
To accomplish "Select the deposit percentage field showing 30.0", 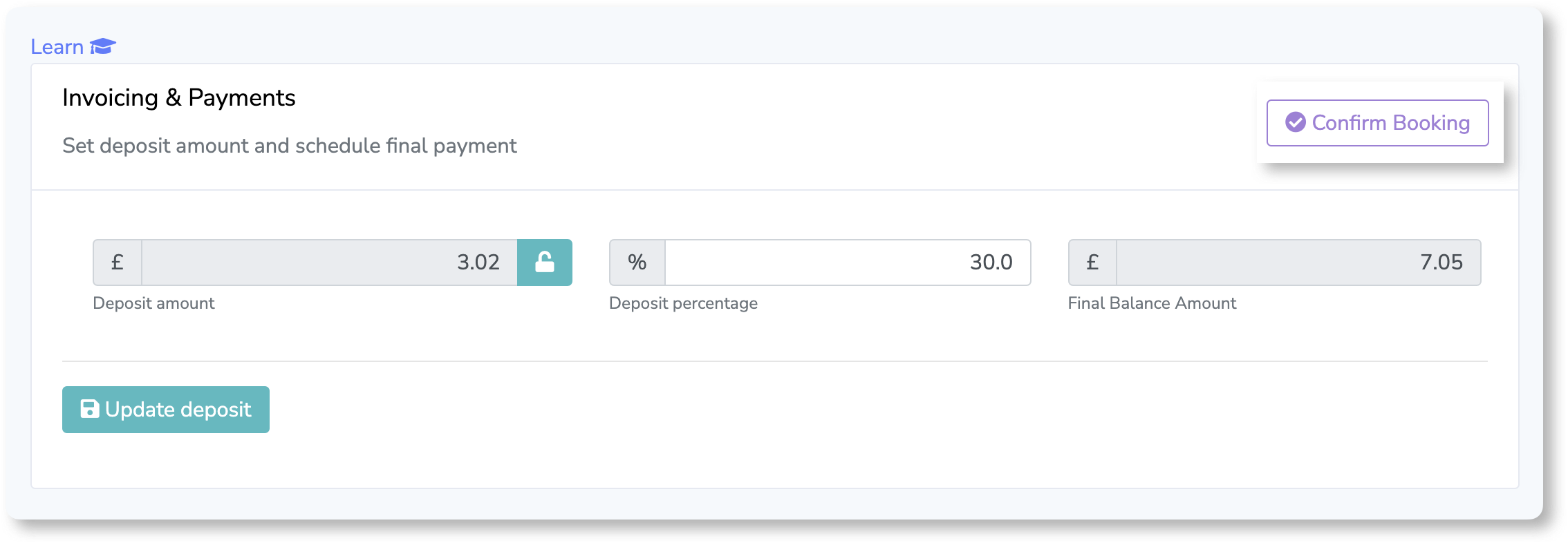I will 848,263.
